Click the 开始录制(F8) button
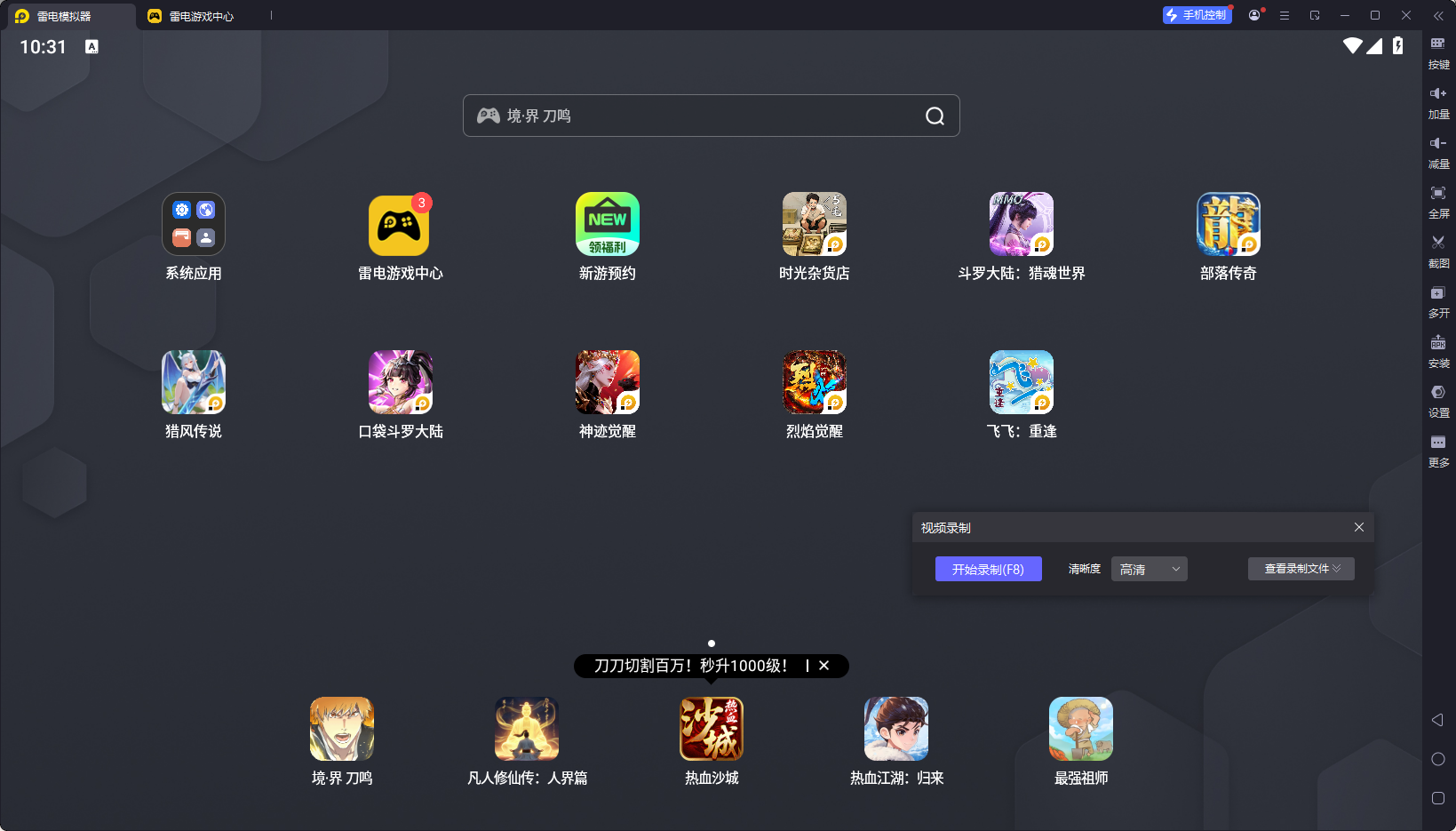This screenshot has height=831, width=1456. (989, 569)
